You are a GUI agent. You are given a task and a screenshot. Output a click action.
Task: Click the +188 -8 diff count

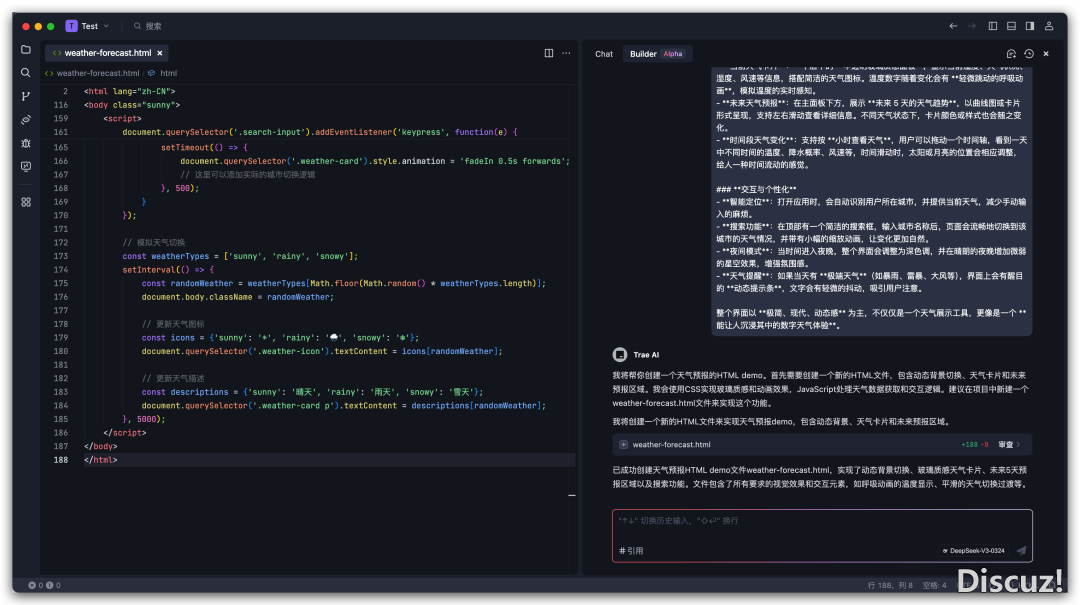click(x=975, y=445)
